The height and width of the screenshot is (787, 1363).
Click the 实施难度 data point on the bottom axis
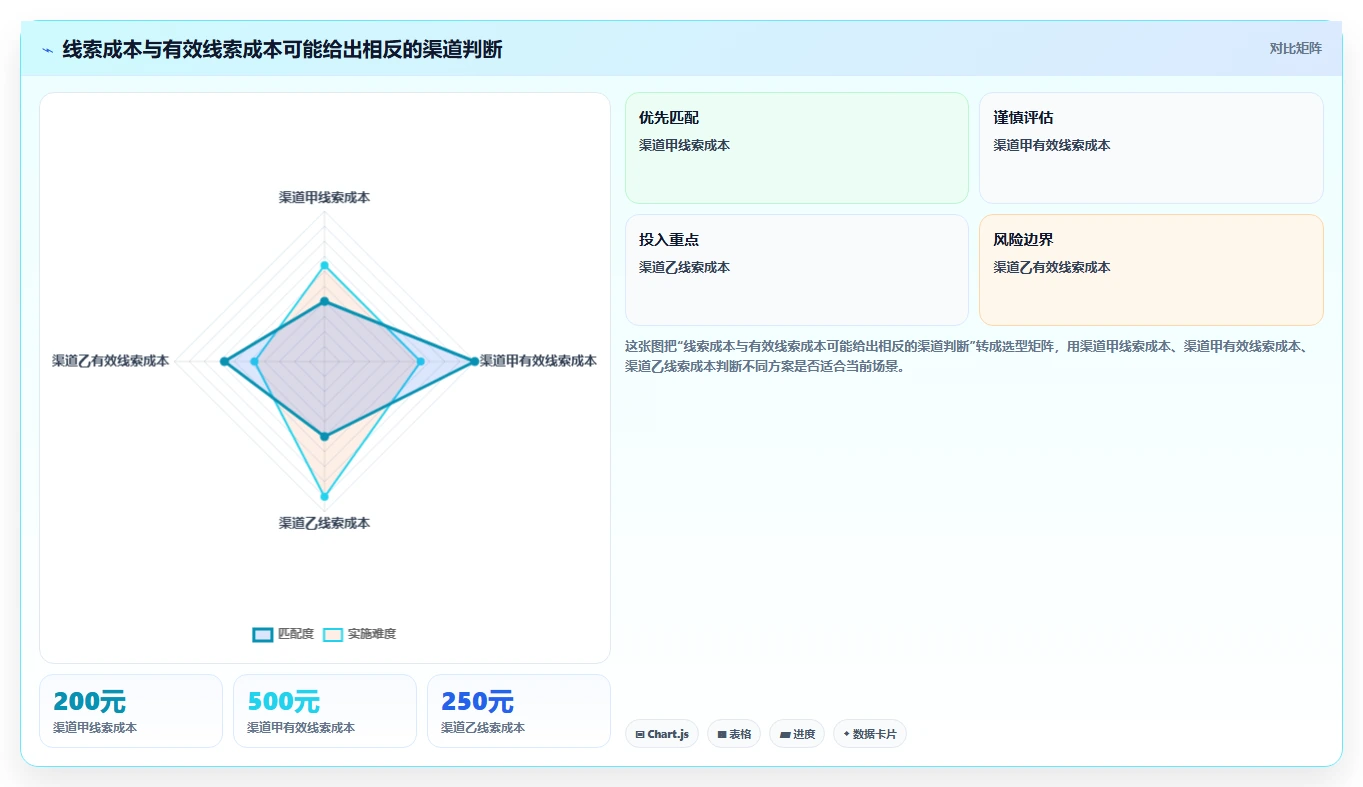point(324,496)
